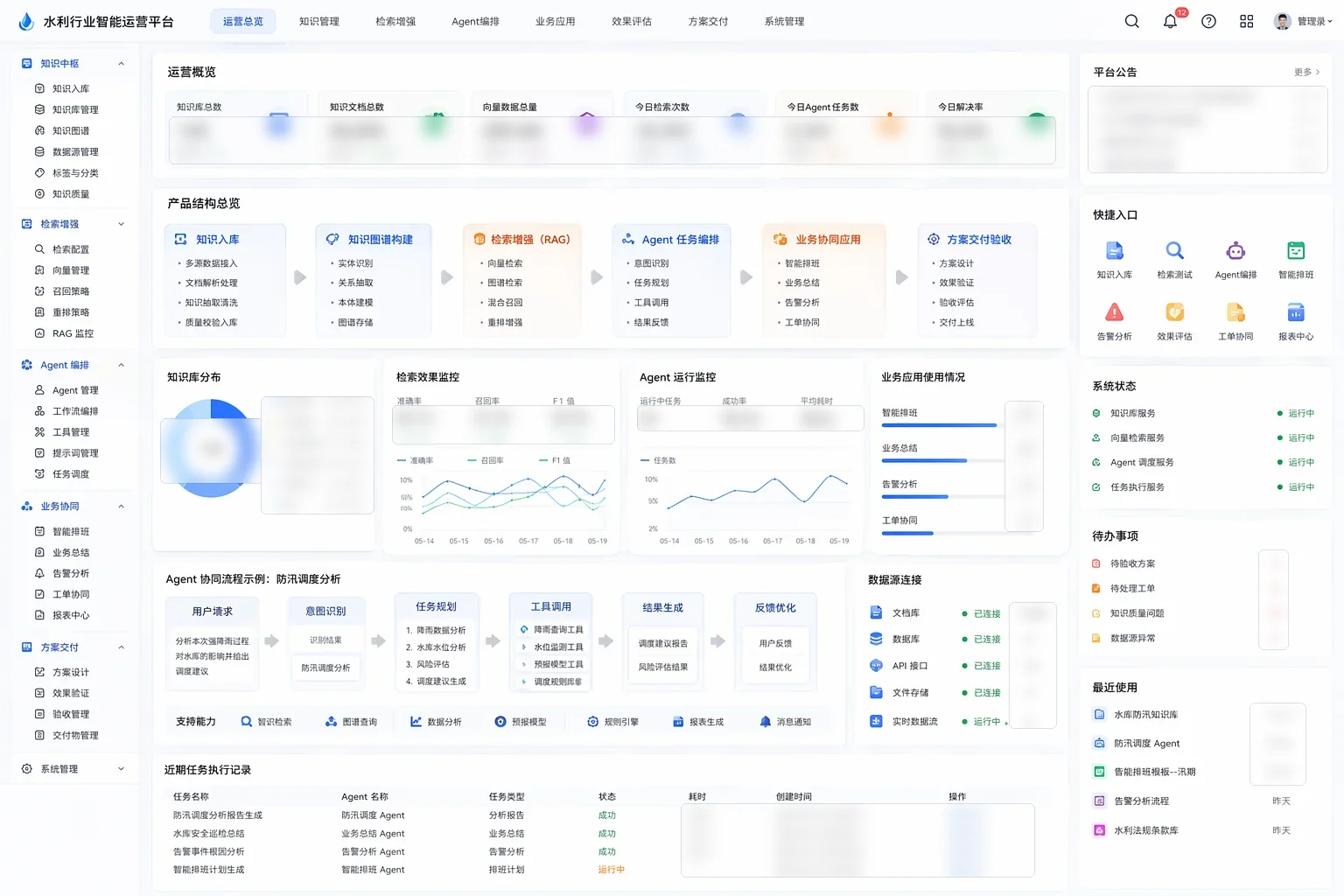This screenshot has width=1344, height=896.
Task: Open 告警分析 quick entry icon
Action: 1115,312
